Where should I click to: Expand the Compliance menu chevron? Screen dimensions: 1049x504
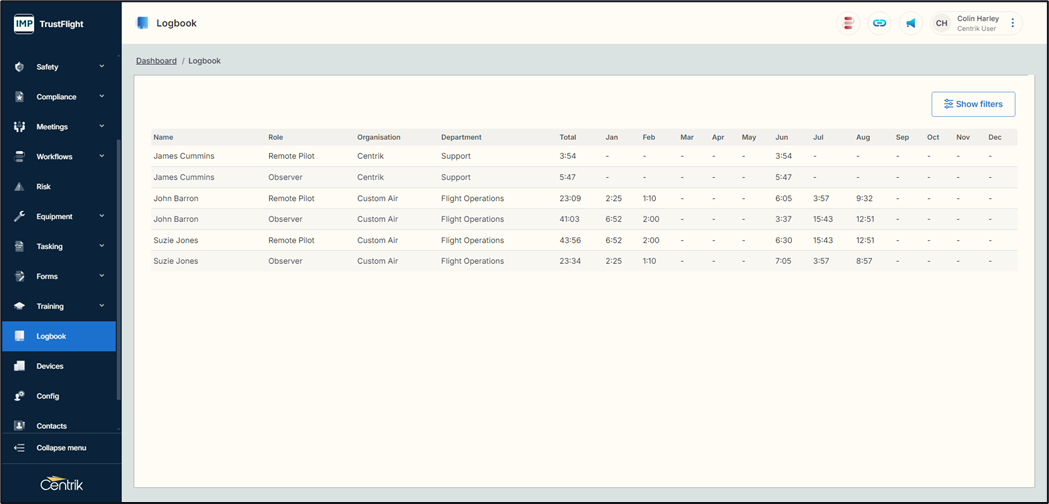tap(102, 97)
